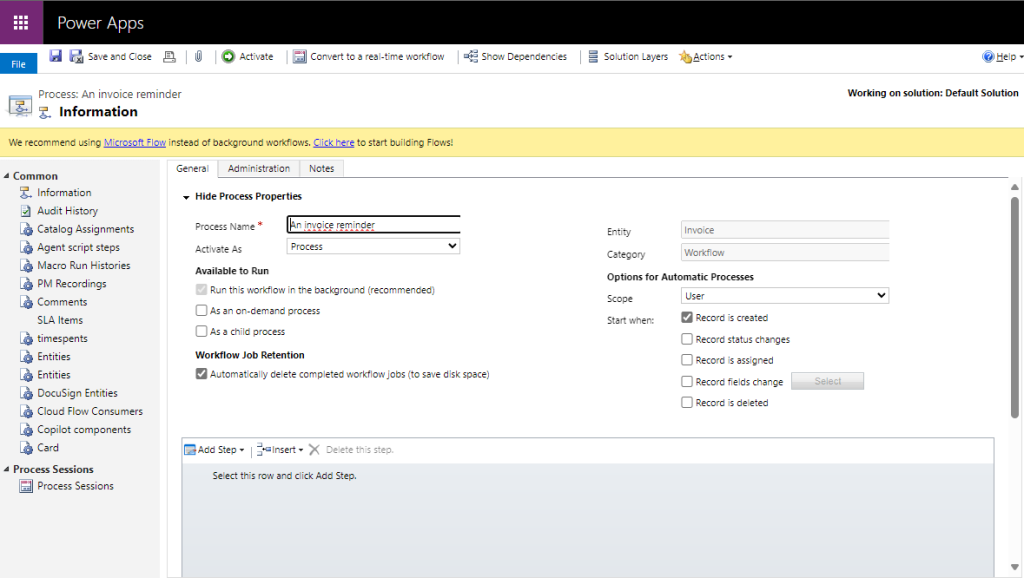
Task: Switch to the General tab
Action: click(192, 169)
